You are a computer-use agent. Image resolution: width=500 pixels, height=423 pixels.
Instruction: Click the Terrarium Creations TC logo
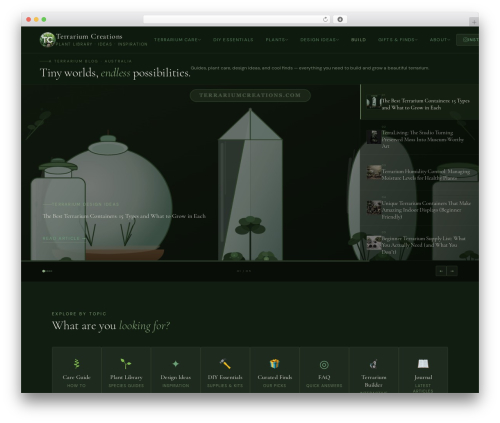click(47, 40)
